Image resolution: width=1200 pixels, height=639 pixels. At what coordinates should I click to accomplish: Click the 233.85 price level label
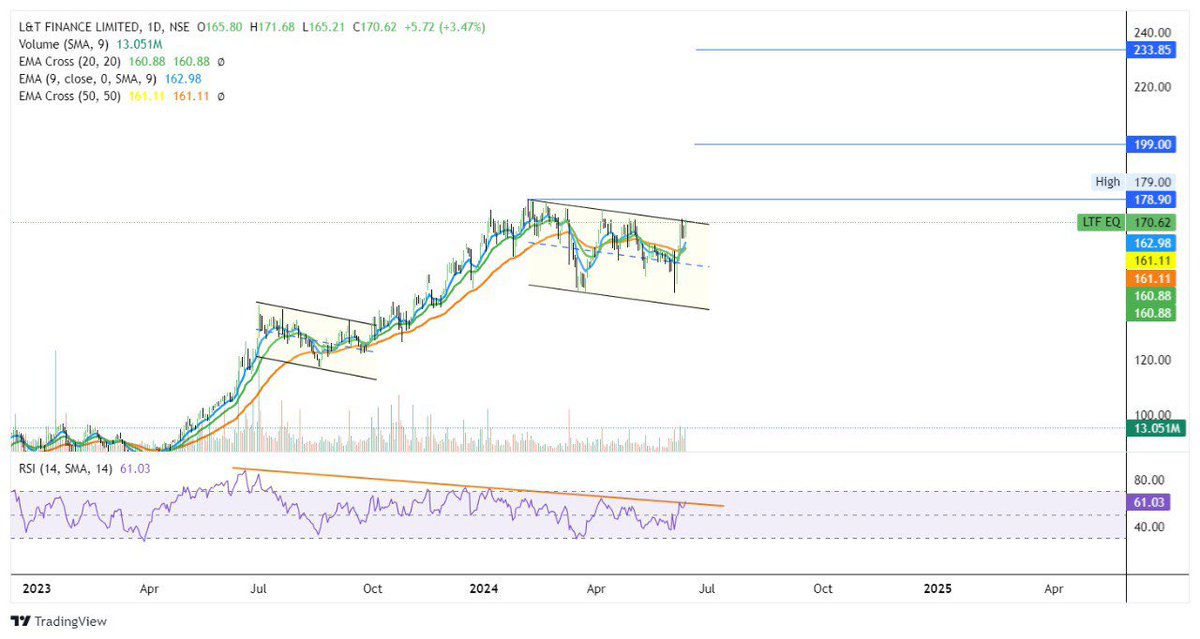pyautogui.click(x=1153, y=49)
